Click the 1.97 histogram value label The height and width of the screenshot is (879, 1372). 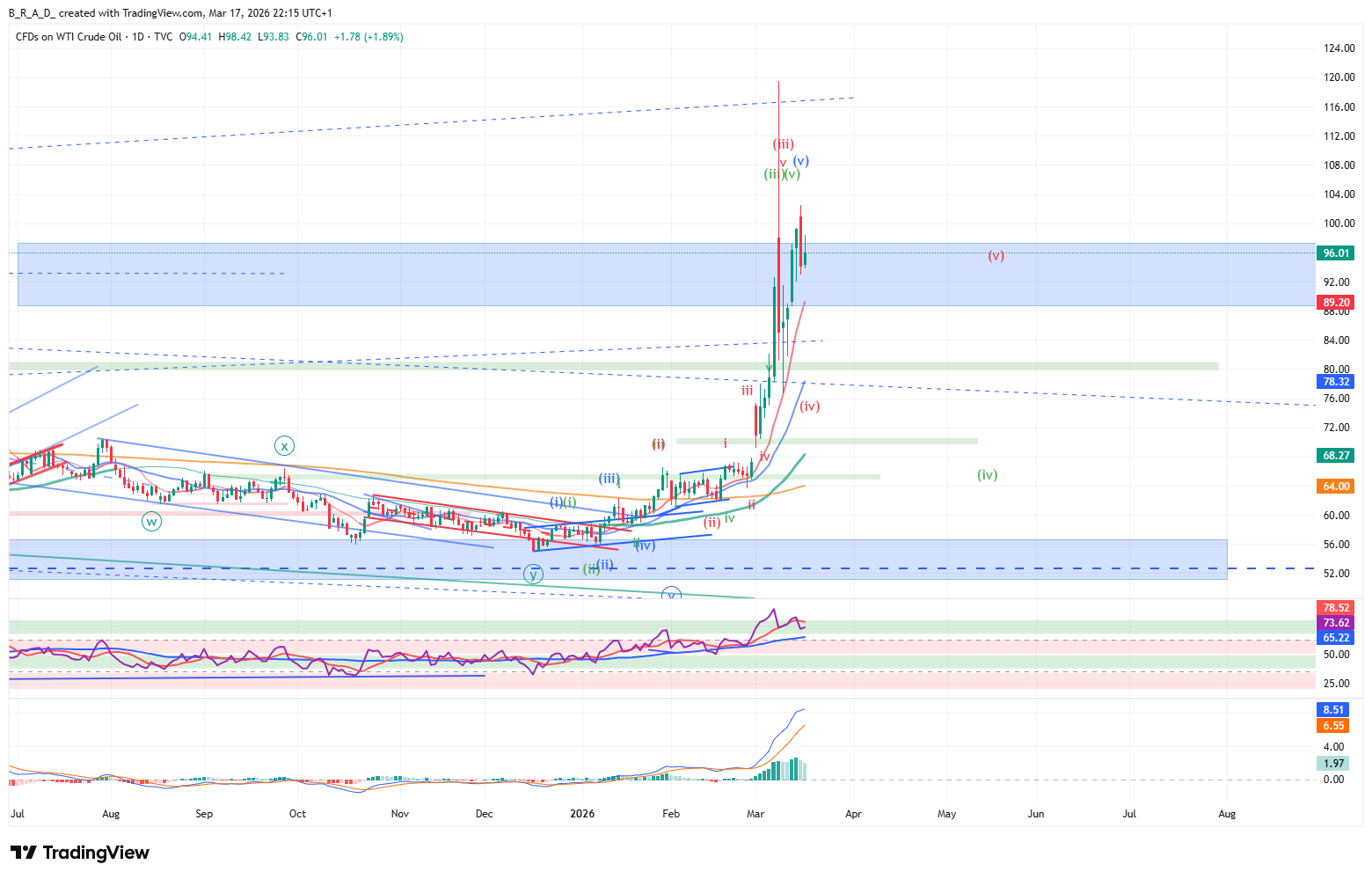click(x=1333, y=764)
